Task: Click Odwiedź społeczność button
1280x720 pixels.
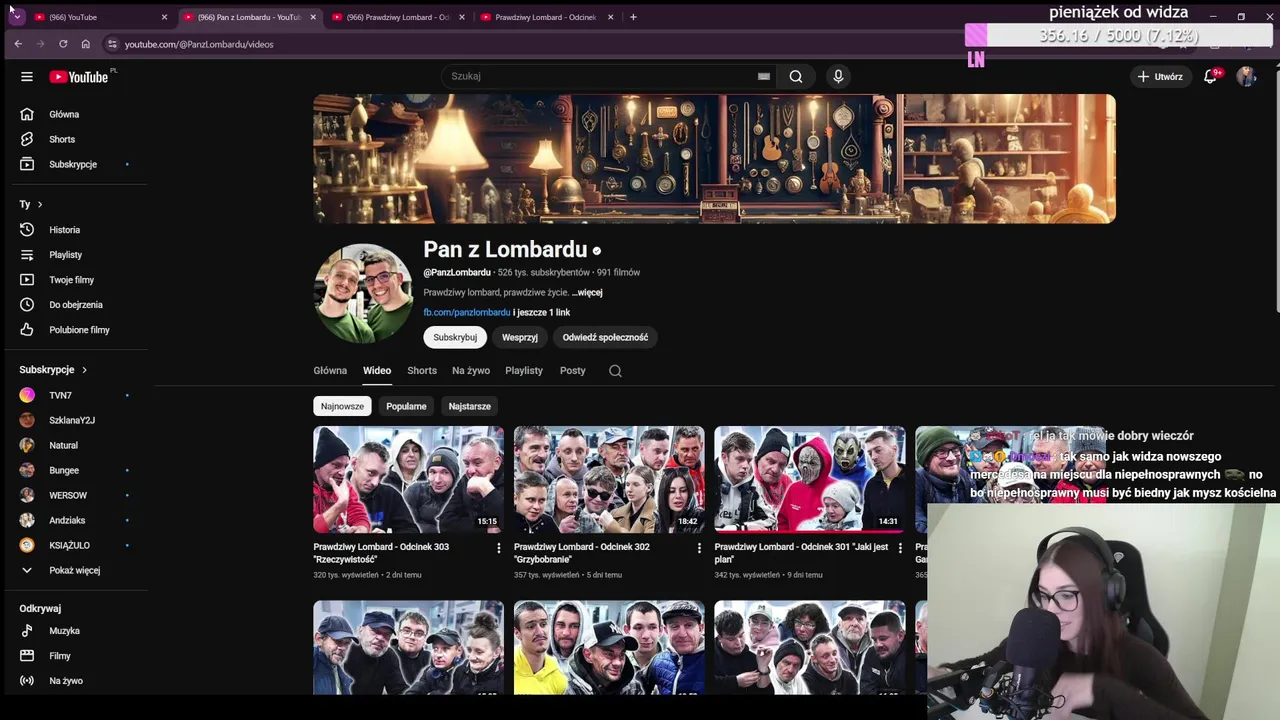Action: point(605,337)
